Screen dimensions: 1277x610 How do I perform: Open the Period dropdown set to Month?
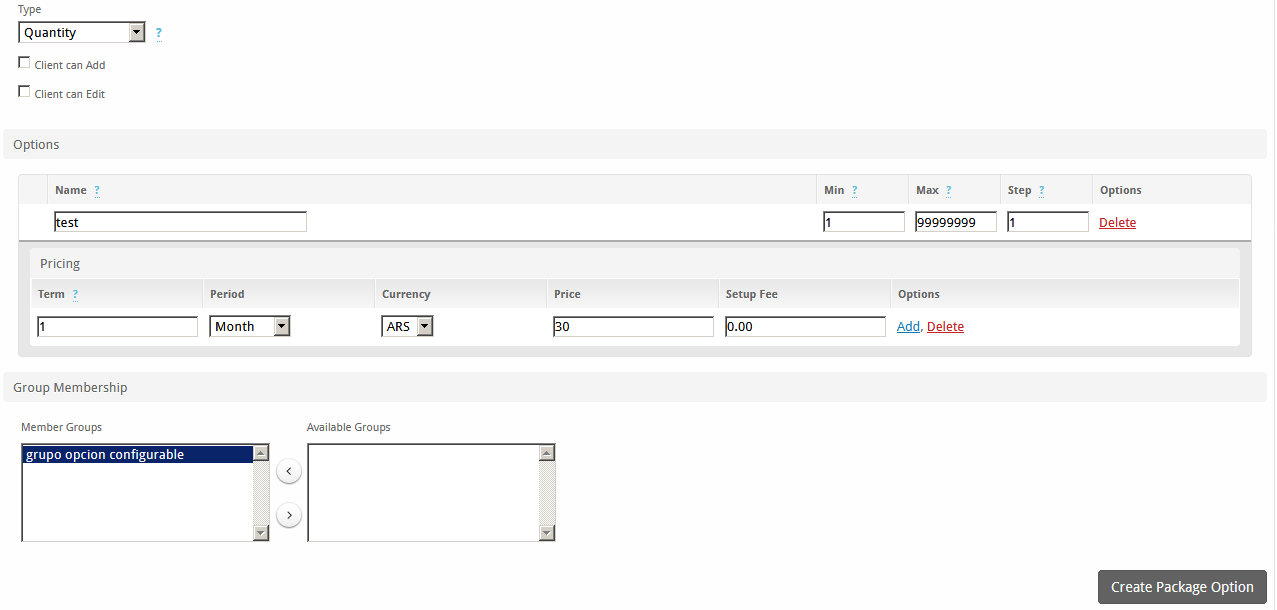pos(250,326)
